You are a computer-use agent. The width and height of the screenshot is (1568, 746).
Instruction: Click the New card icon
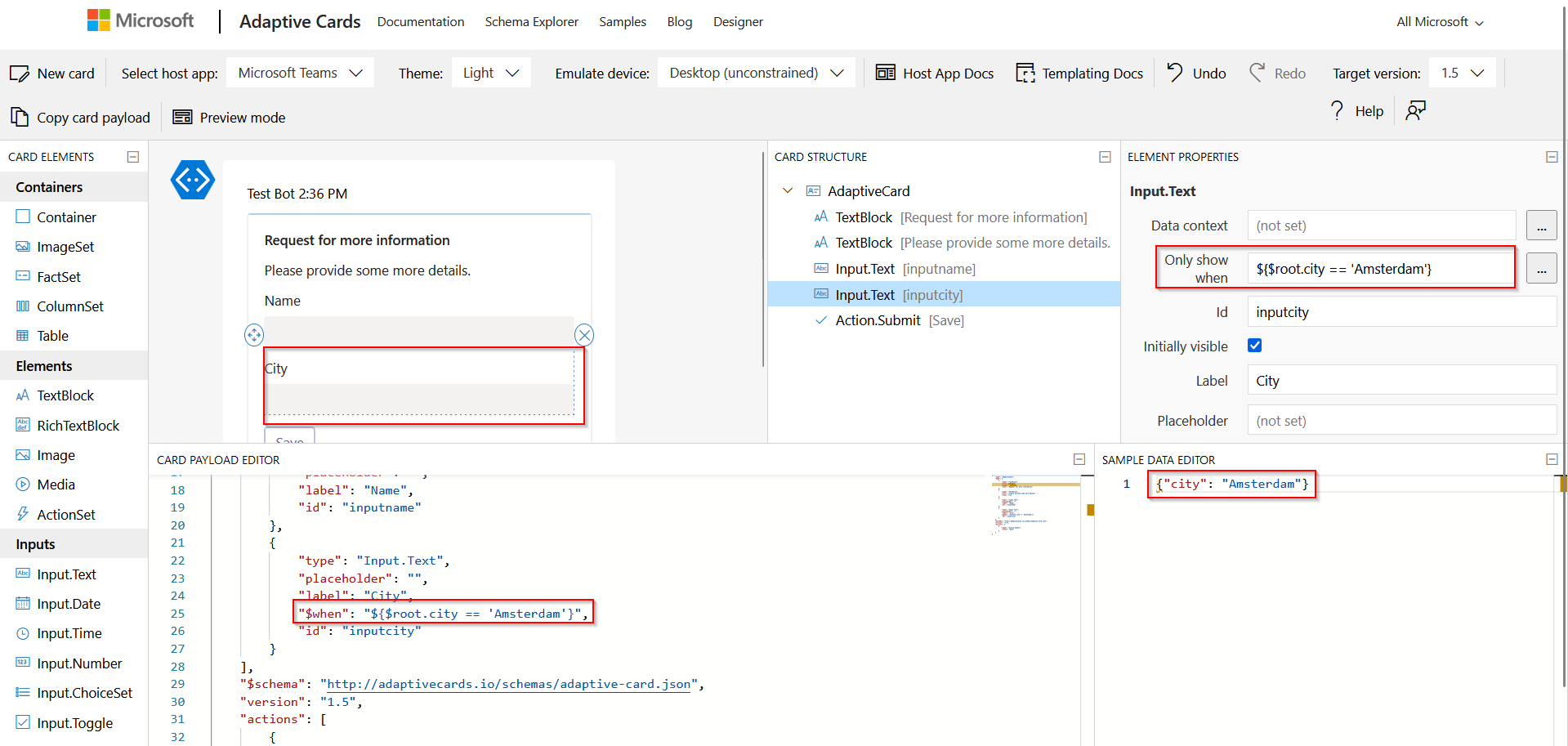[x=20, y=74]
